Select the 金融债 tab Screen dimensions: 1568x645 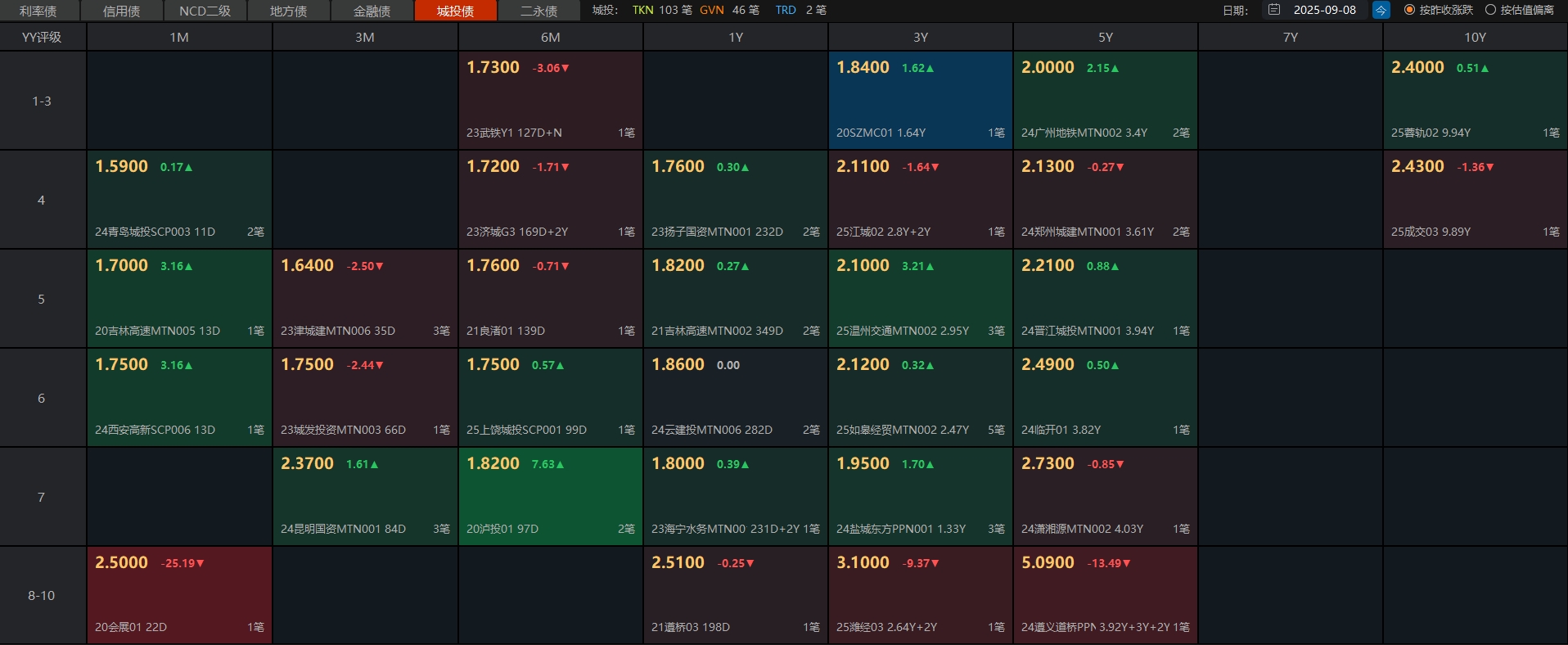pyautogui.click(x=372, y=11)
